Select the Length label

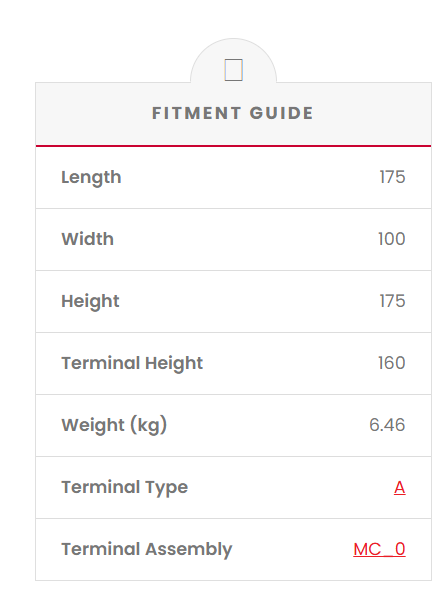tap(91, 178)
